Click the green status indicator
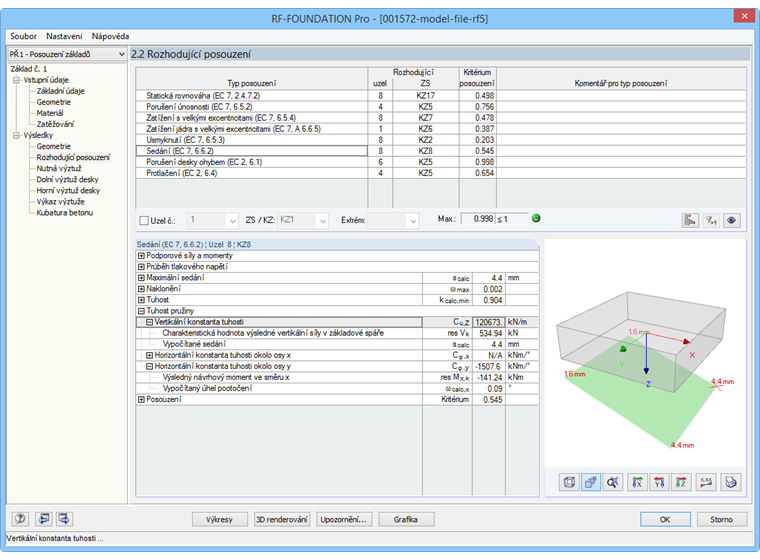Viewport: 760px width, 560px height. [536, 218]
